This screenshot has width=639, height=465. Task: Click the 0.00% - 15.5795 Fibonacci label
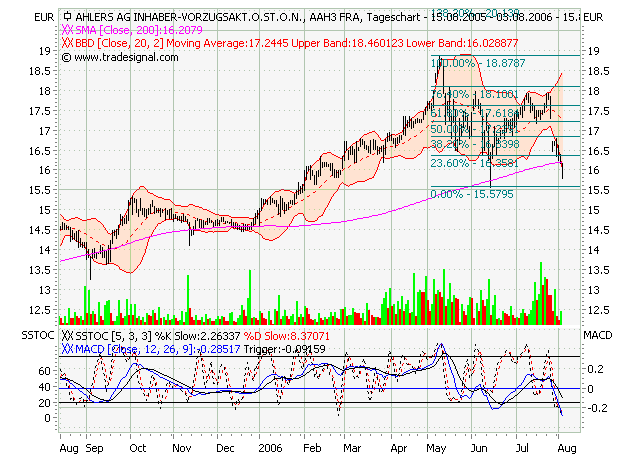(471, 194)
